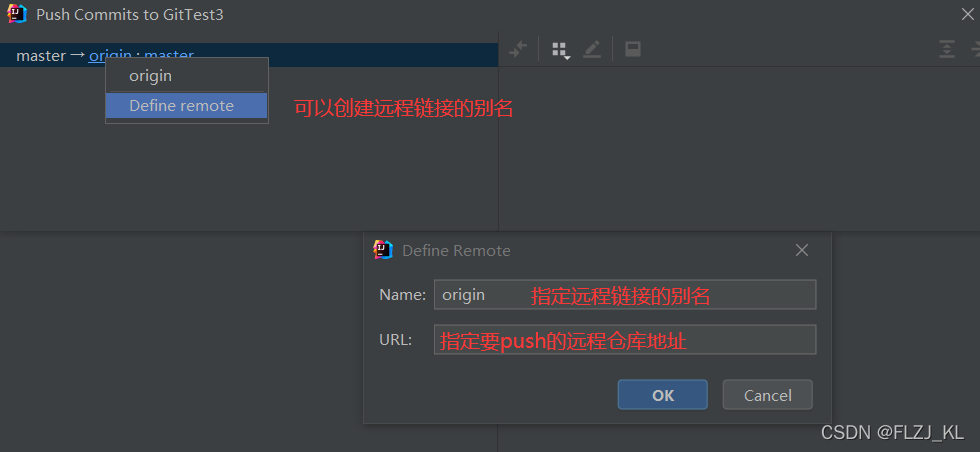Close the Push Commits window
The height and width of the screenshot is (452, 980).
tap(968, 14)
